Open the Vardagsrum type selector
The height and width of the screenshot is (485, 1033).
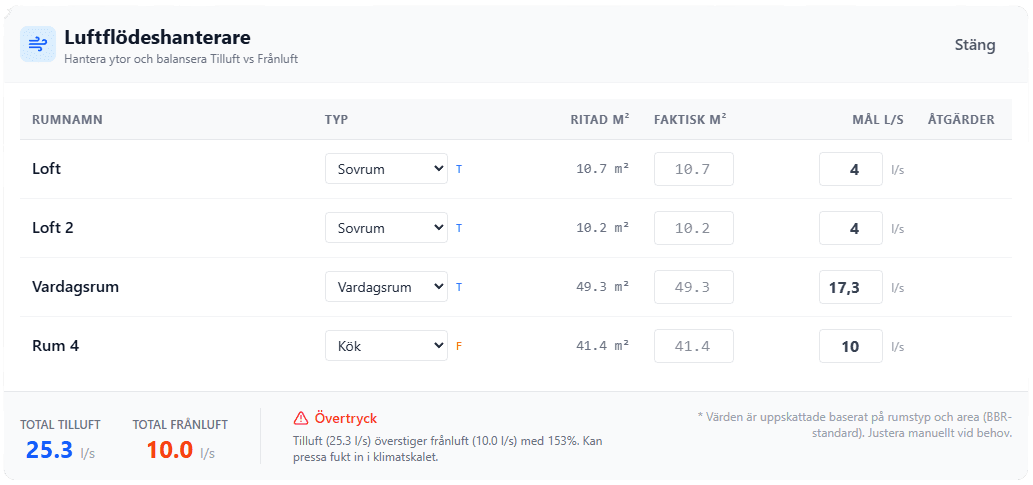tap(386, 287)
